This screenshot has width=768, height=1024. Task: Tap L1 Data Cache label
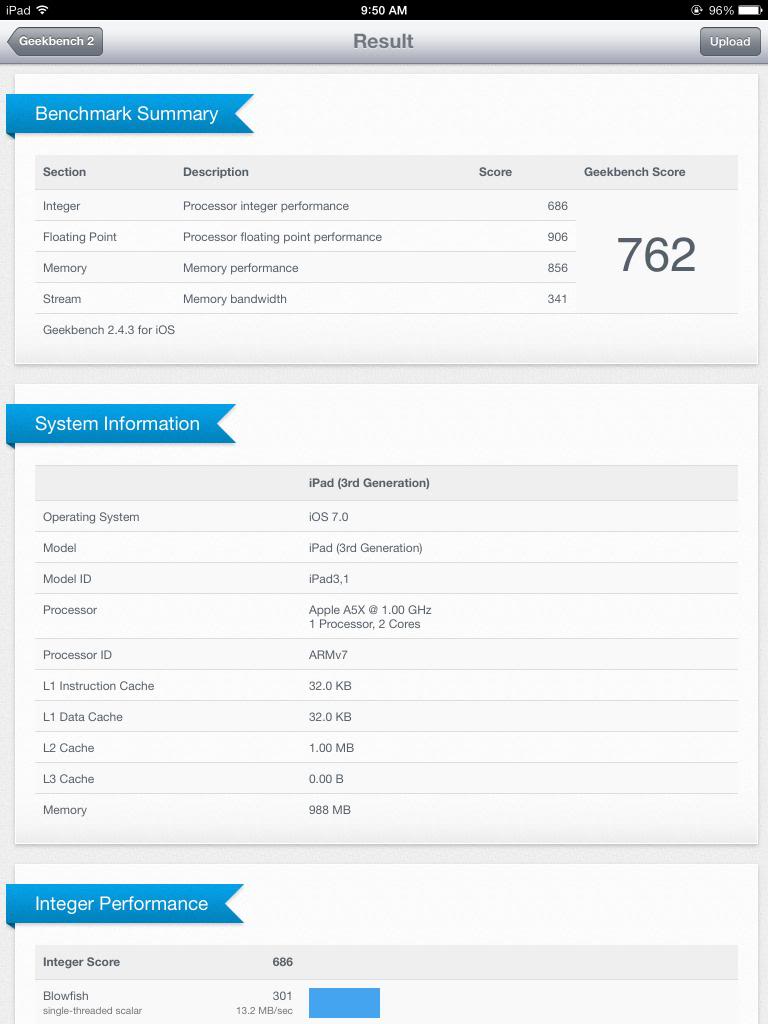[x=83, y=717]
